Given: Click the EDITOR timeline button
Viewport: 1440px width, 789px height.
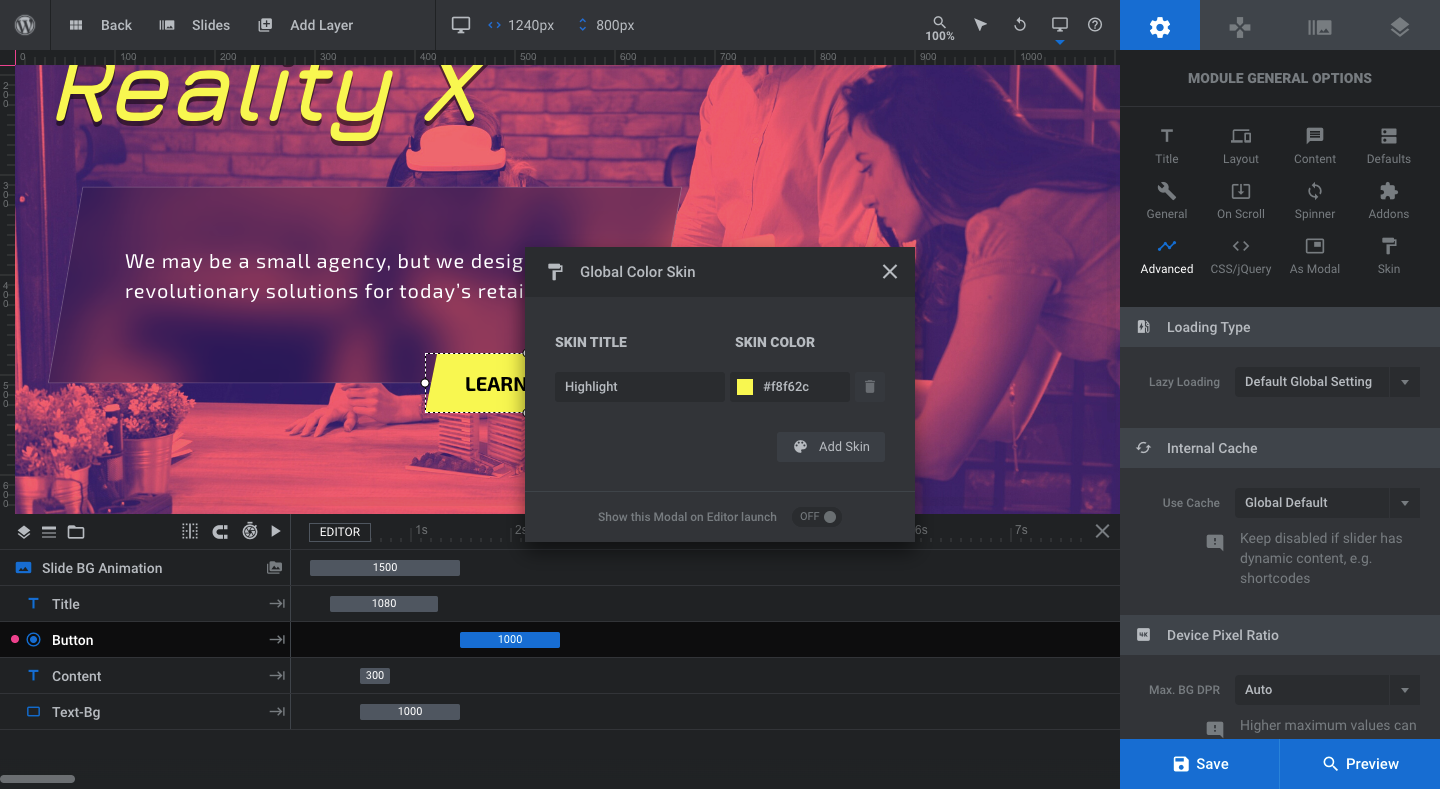Looking at the screenshot, I should coord(340,532).
